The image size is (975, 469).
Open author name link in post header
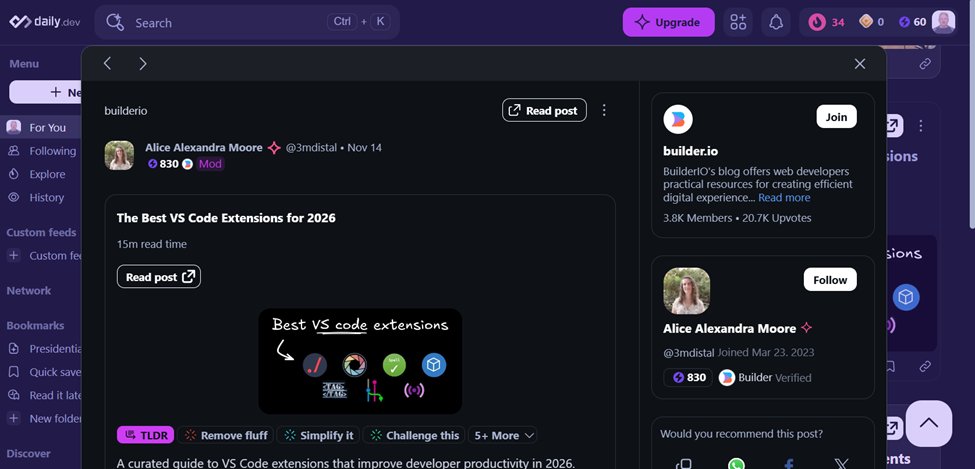coord(204,147)
